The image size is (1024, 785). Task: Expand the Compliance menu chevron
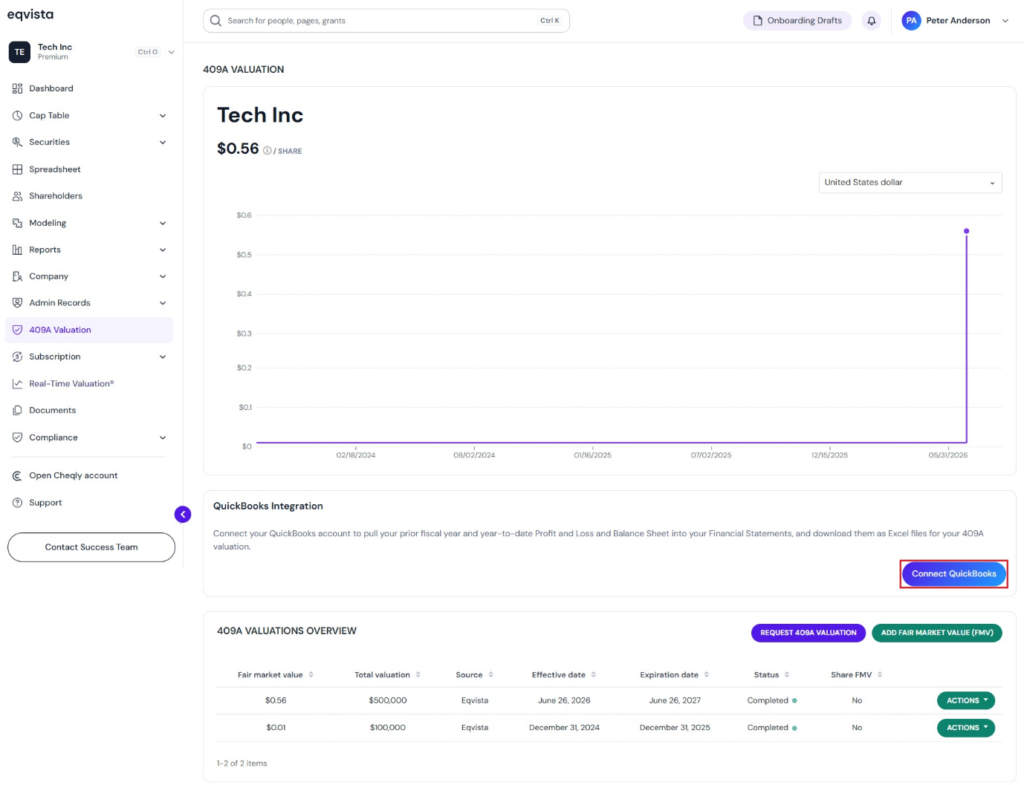click(x=163, y=438)
